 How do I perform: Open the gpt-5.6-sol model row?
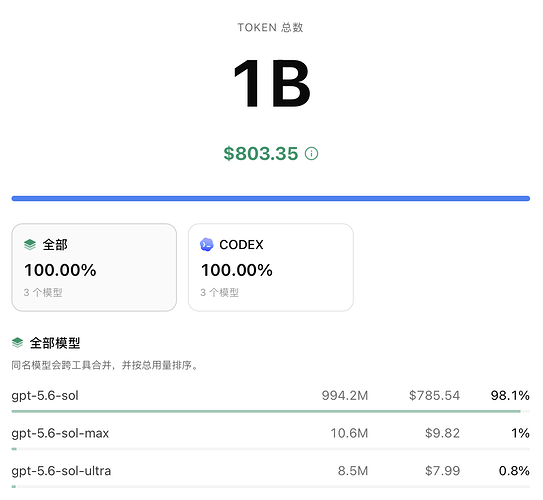[x=271, y=398]
